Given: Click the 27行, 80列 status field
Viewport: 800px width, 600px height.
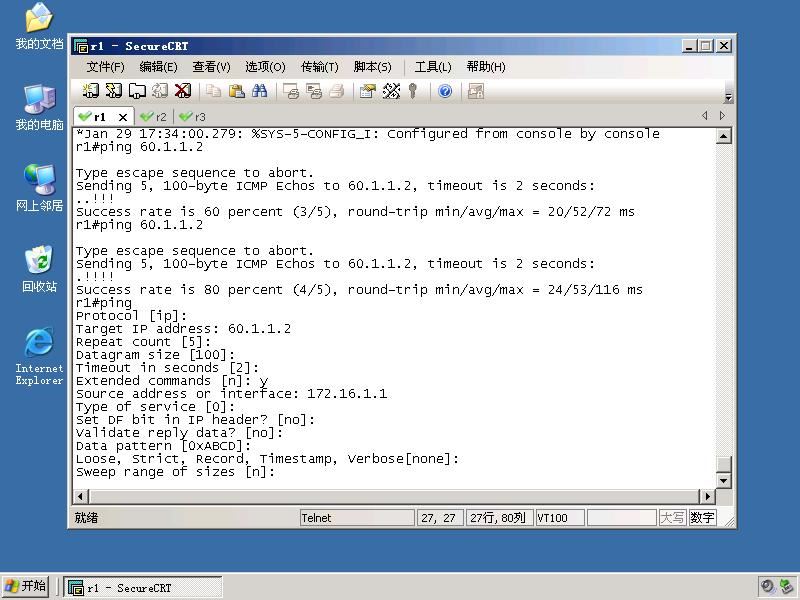Looking at the screenshot, I should (x=498, y=518).
